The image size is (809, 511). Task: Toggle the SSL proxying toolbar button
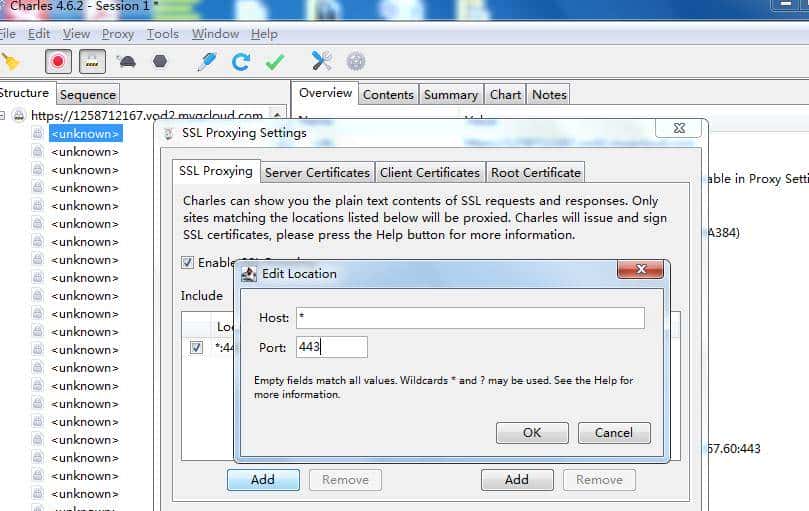tap(91, 62)
